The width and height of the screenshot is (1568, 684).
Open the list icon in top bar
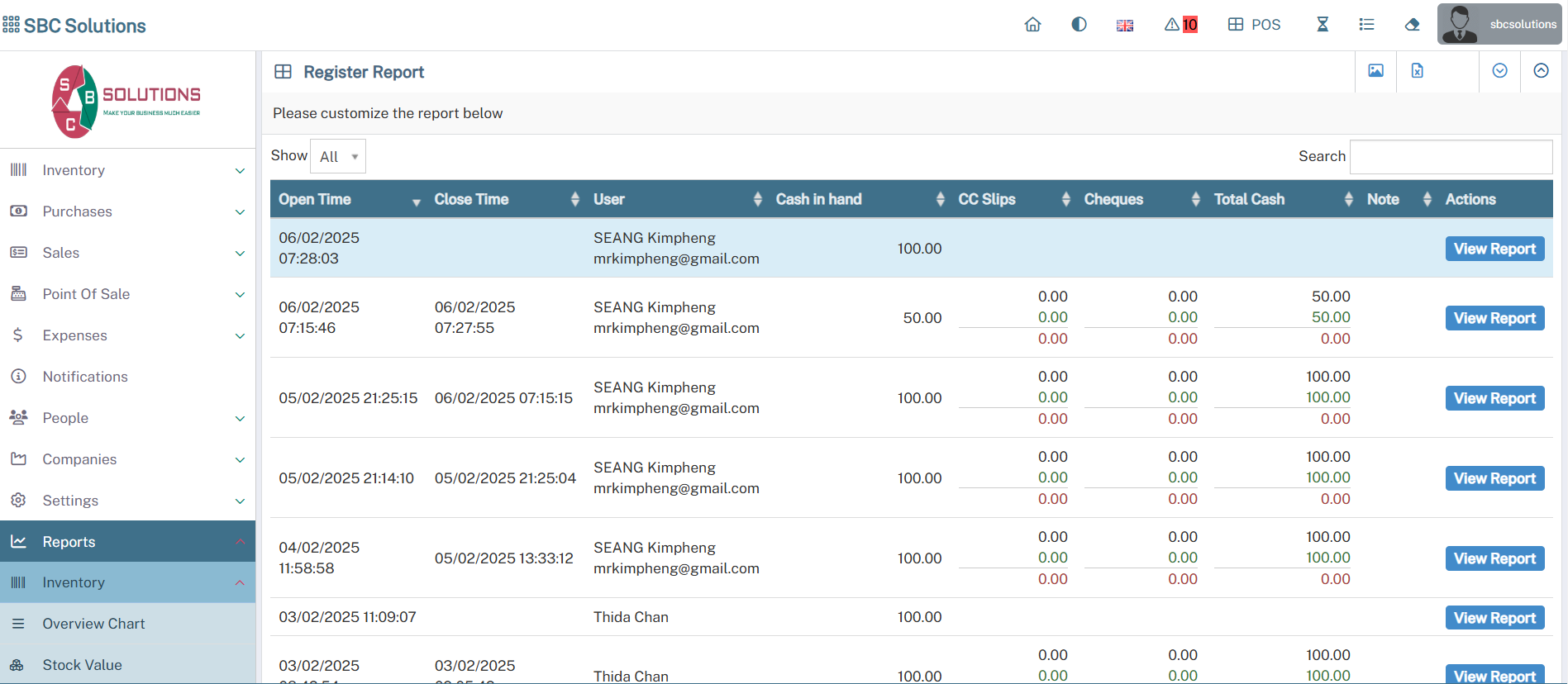pos(1366,25)
